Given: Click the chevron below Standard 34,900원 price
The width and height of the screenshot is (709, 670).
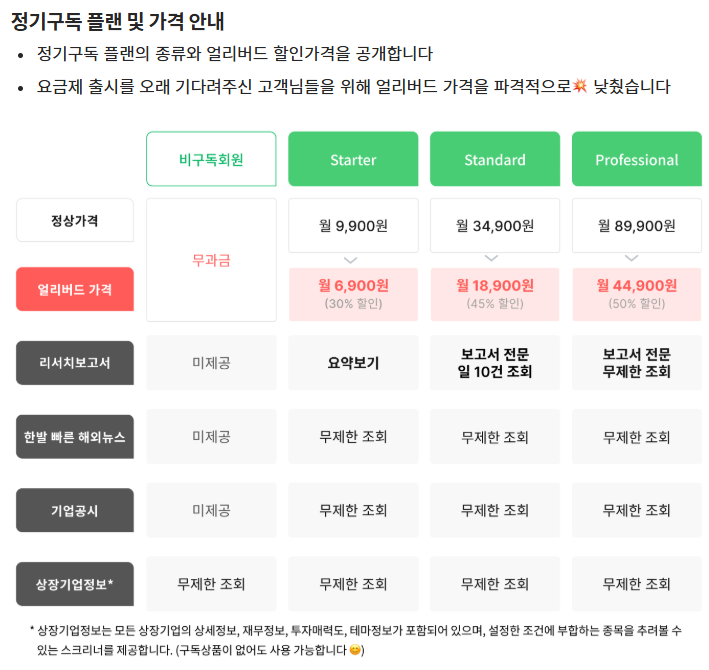Looking at the screenshot, I should 492,258.
